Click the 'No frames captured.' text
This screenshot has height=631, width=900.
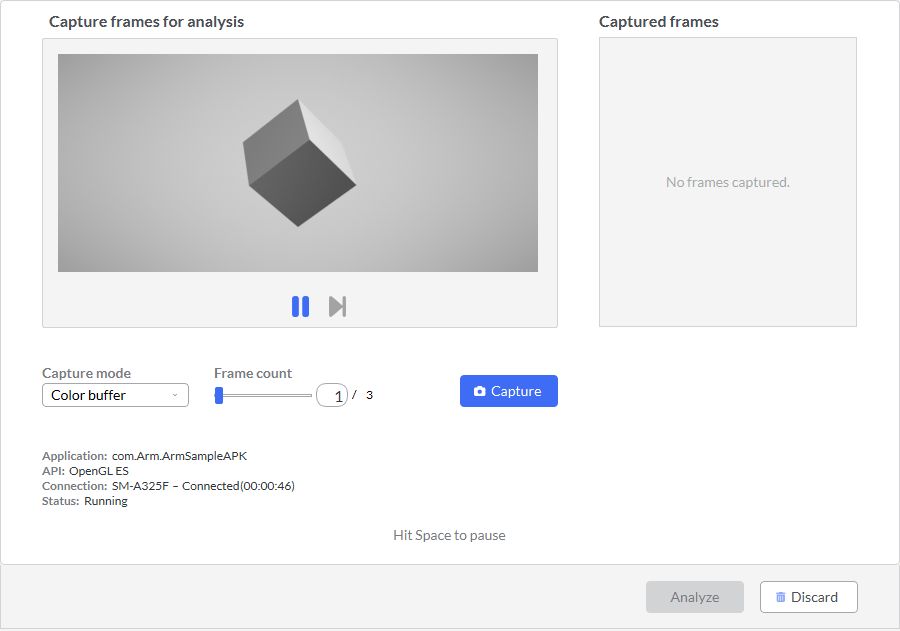728,183
